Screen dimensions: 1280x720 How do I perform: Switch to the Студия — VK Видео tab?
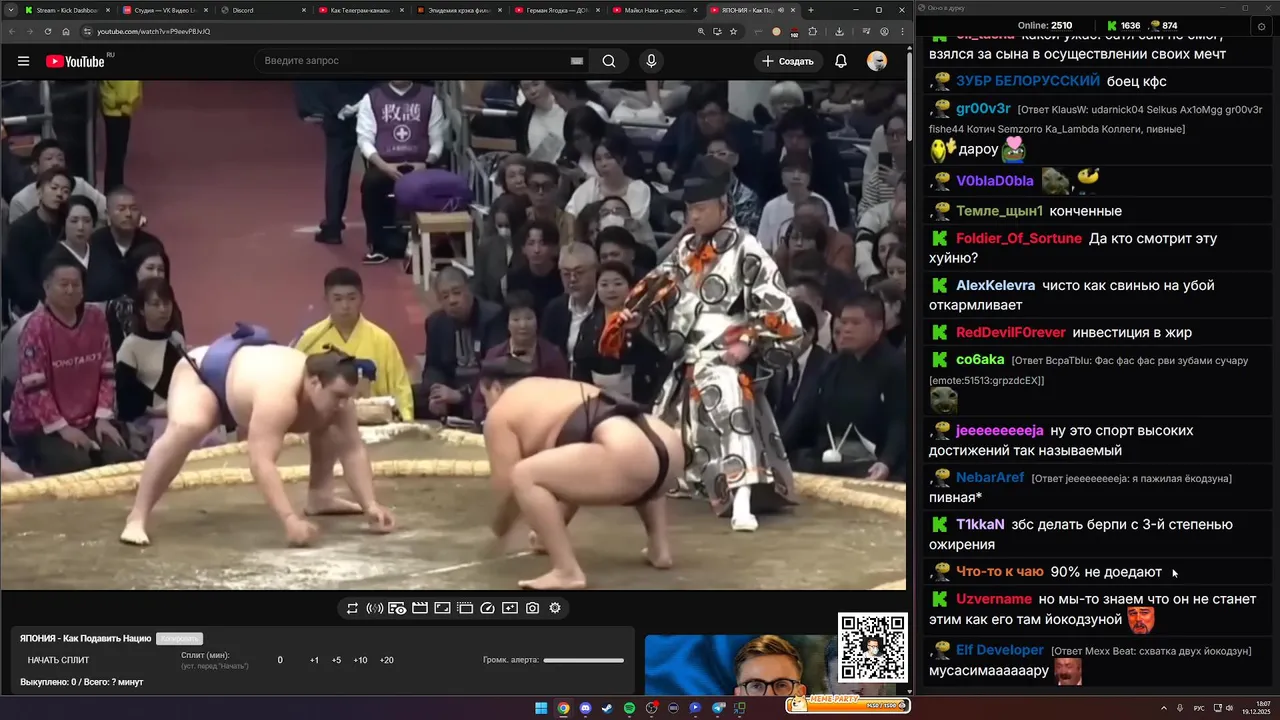164,10
